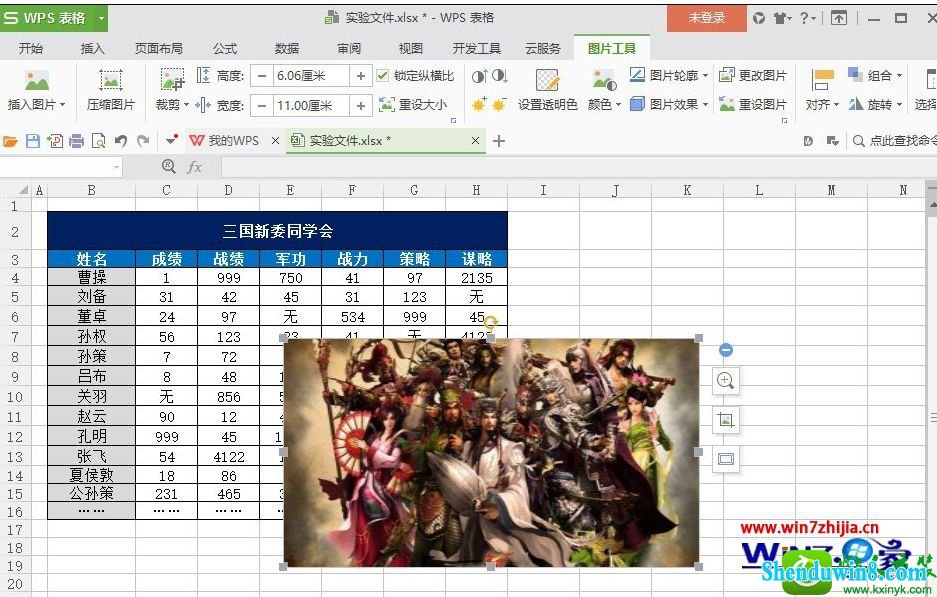This screenshot has height=597, width=937.
Task: Open the Review (审阅) ribbon tab
Action: point(349,48)
